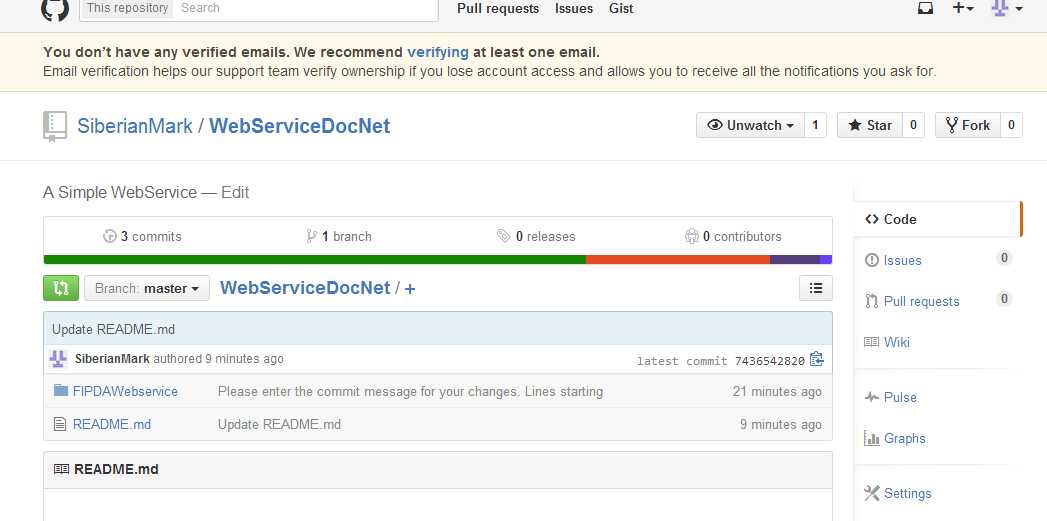Viewport: 1047px width, 521px height.
Task: Open the user avatar account menu
Action: click(1007, 9)
